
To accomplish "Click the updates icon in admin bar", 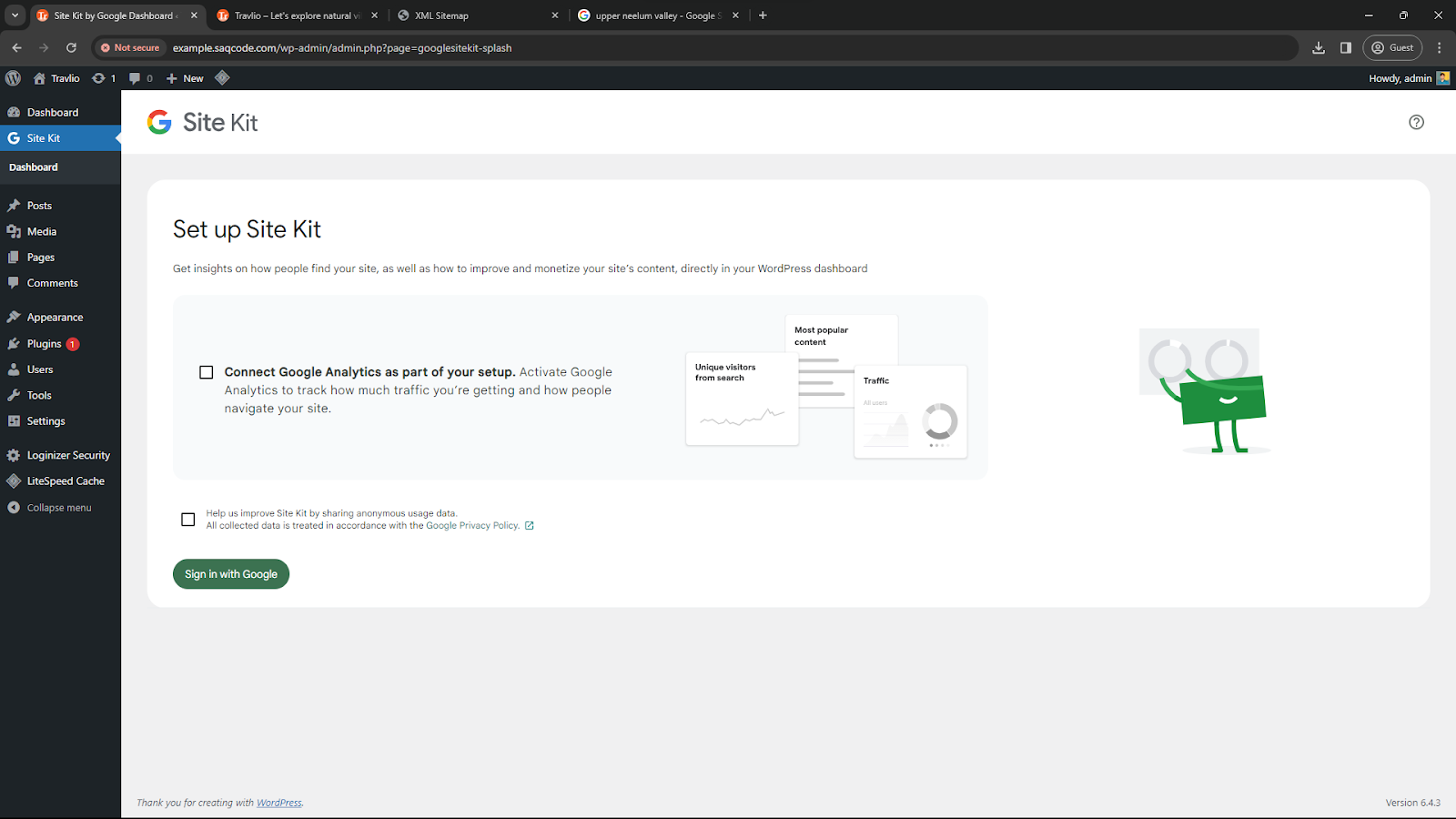I will [x=98, y=78].
